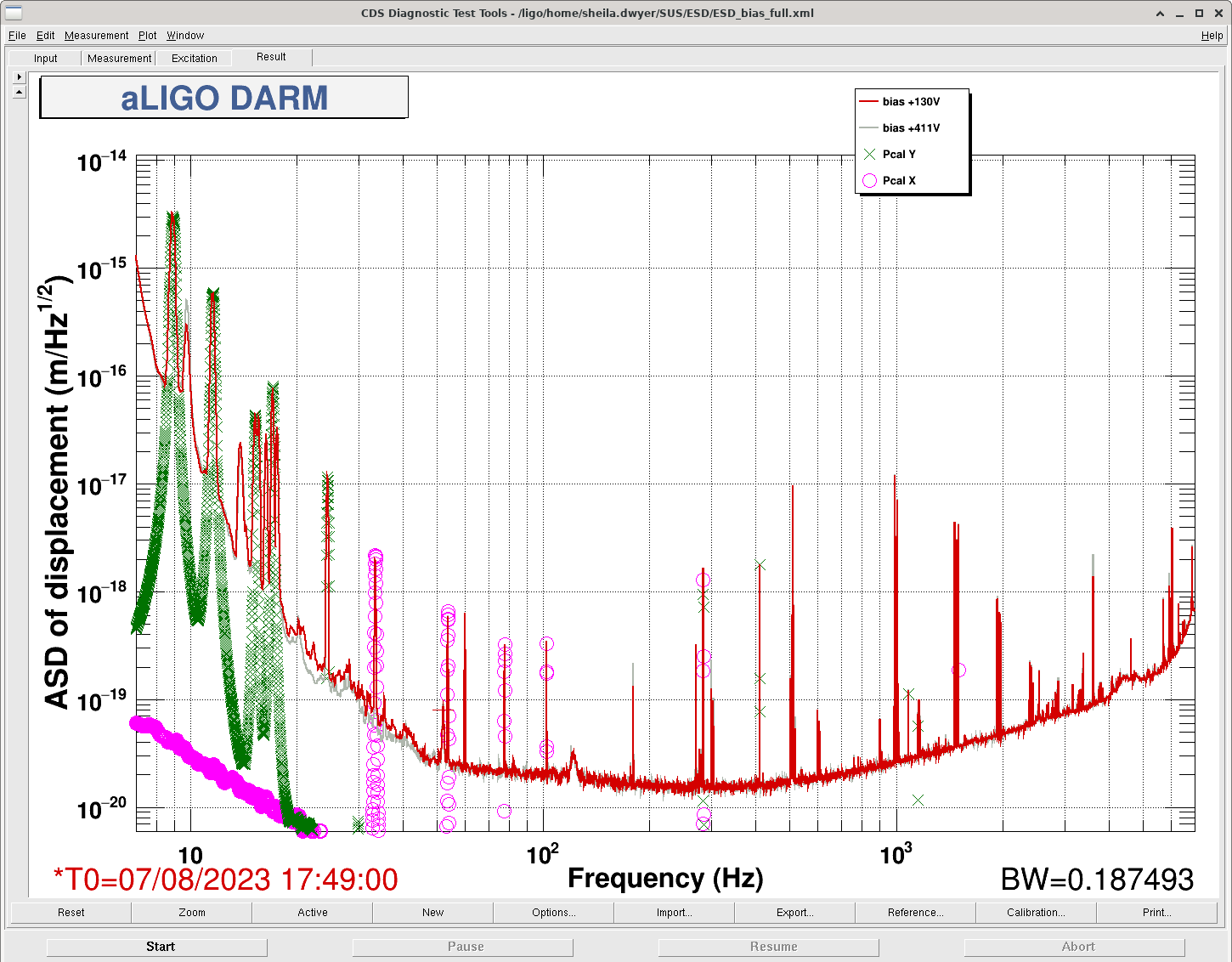The height and width of the screenshot is (962, 1232).
Task: Click the red bias +130V legend line
Action: pyautogui.click(x=868, y=102)
